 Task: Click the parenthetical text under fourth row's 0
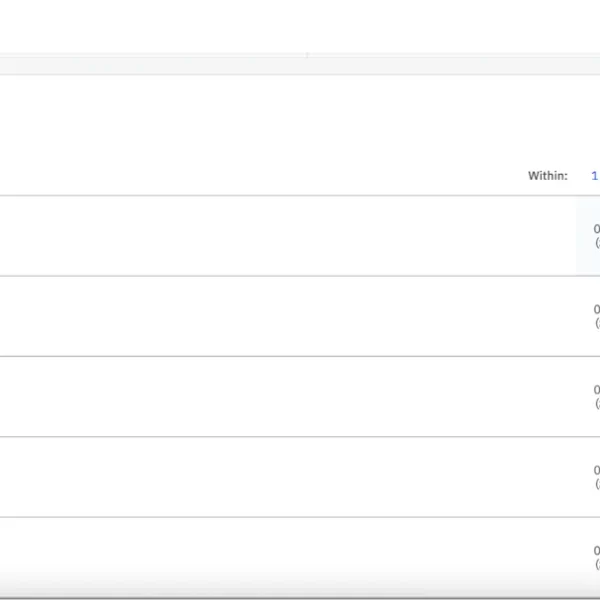coord(597,484)
